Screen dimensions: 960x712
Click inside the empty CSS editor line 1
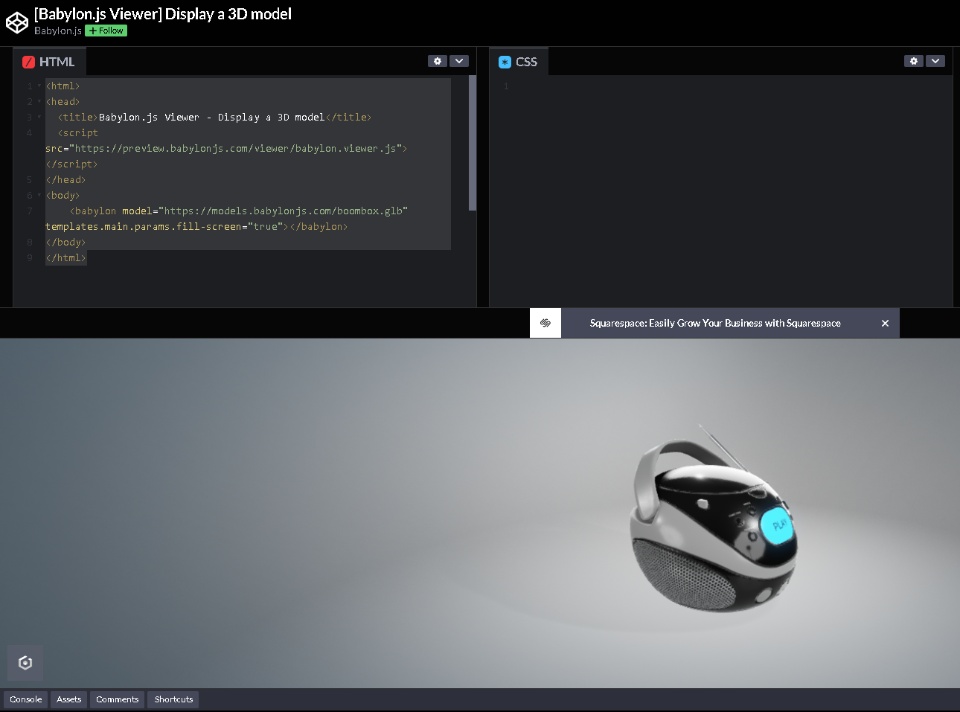(x=729, y=86)
